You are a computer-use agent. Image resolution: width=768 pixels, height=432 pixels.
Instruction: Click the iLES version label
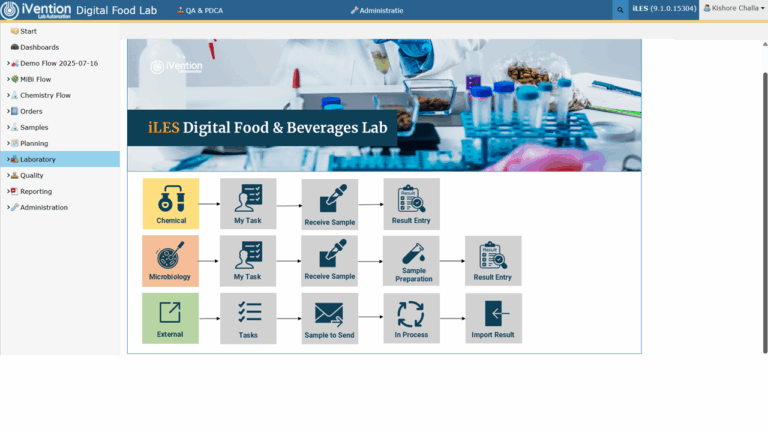click(x=664, y=8)
